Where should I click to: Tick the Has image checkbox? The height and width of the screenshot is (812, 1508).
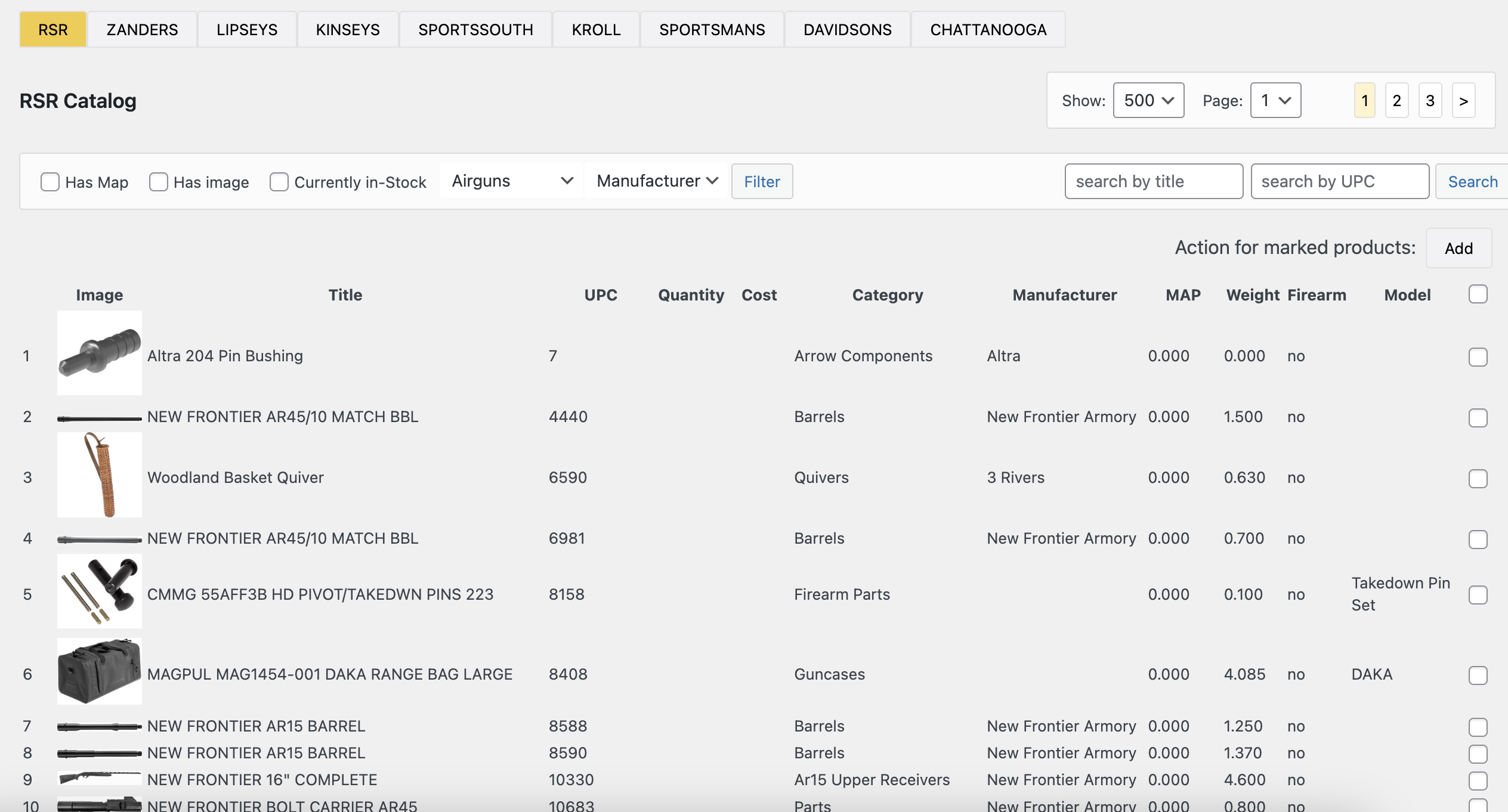click(x=159, y=182)
